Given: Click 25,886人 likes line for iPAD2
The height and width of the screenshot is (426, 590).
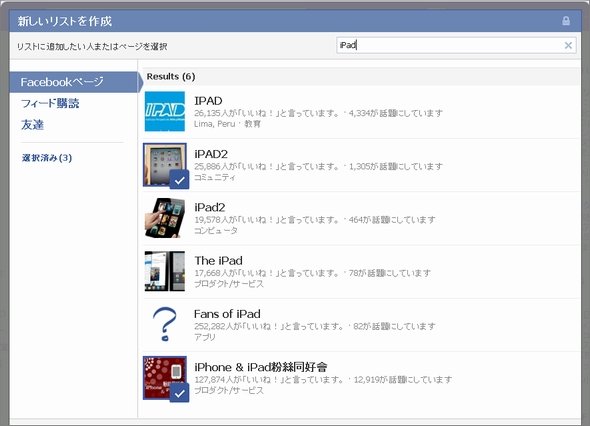Looking at the screenshot, I should coord(318,166).
